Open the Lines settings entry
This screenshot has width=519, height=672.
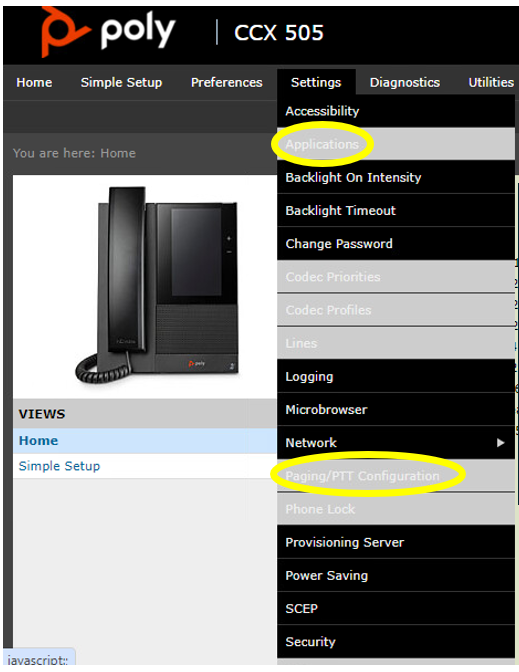pos(396,343)
